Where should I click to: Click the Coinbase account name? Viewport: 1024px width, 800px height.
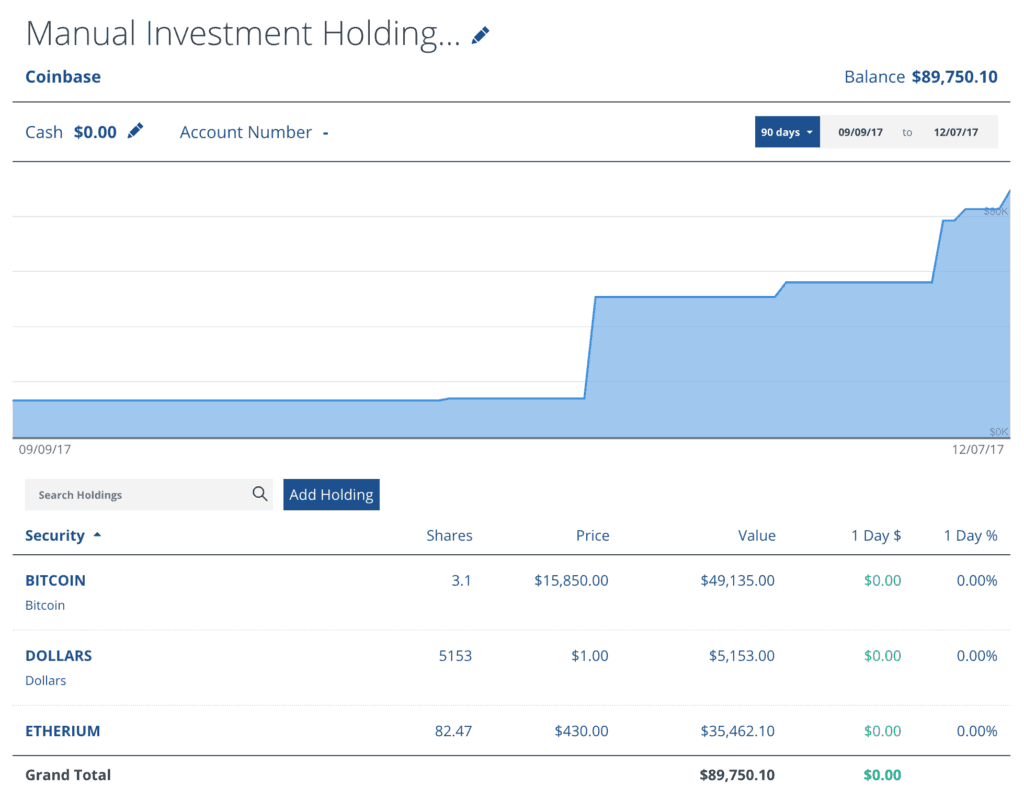point(62,77)
